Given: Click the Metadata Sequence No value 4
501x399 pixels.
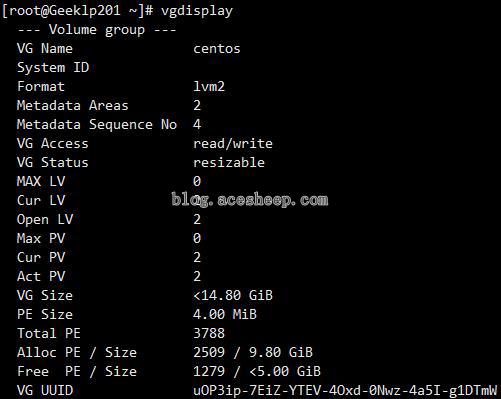Looking at the screenshot, I should click(x=197, y=125).
